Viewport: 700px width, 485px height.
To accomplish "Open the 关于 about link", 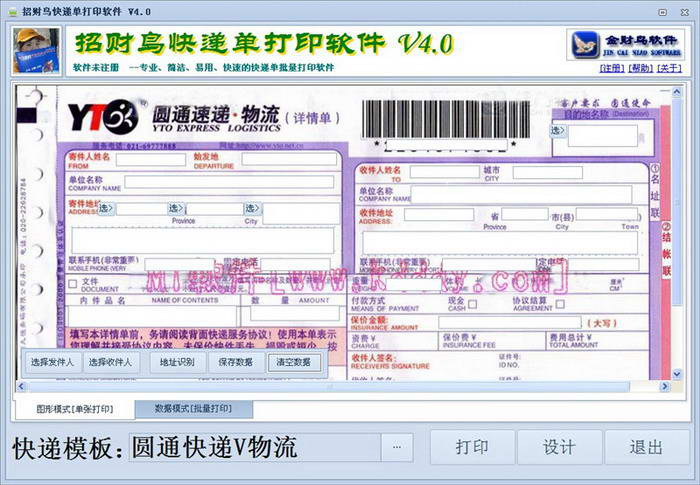I will 669,68.
